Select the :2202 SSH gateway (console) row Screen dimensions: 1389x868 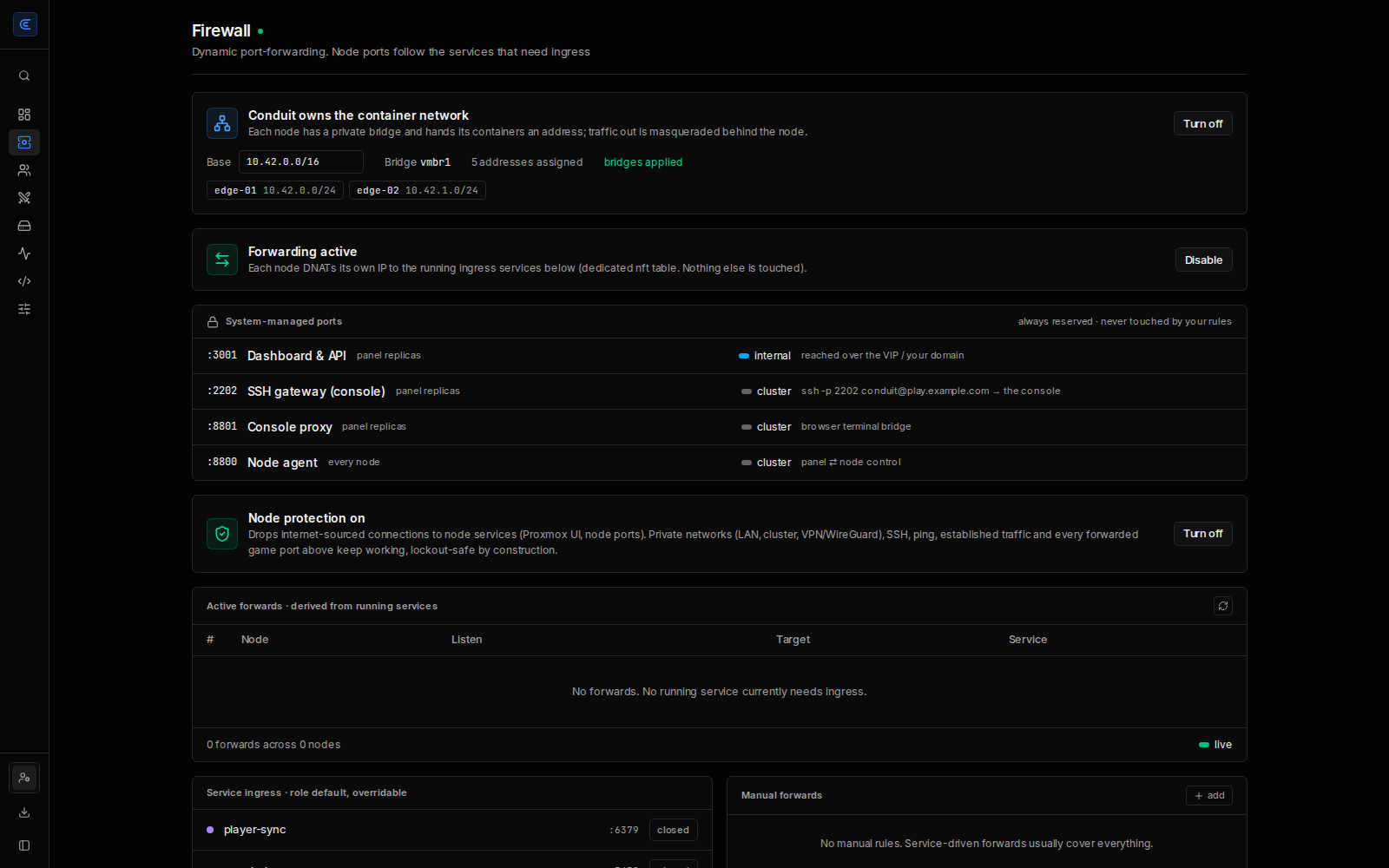pyautogui.click(x=720, y=391)
